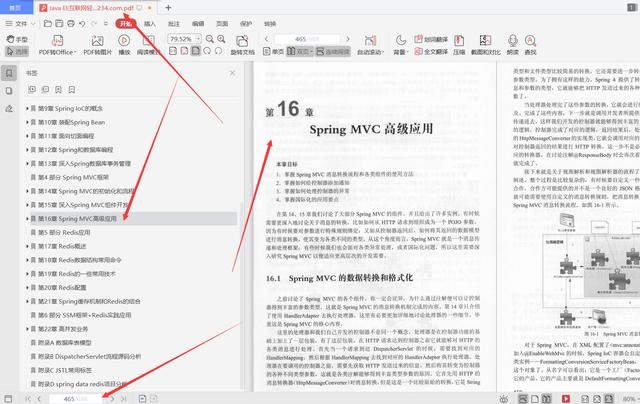Select 第4部分 Spring MVC框架 bookmark
Image resolution: width=640 pixels, height=404 pixels.
point(73,177)
